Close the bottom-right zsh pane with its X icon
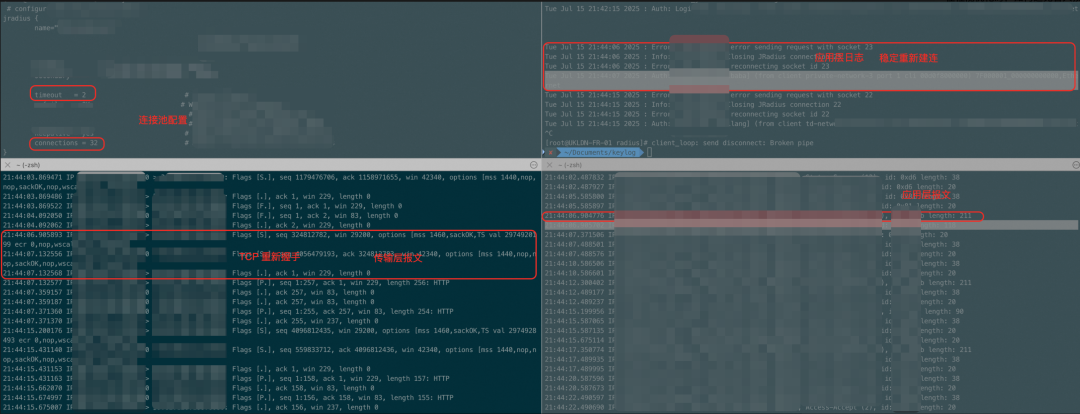Image resolution: width=1080 pixels, height=414 pixels. click(x=548, y=166)
